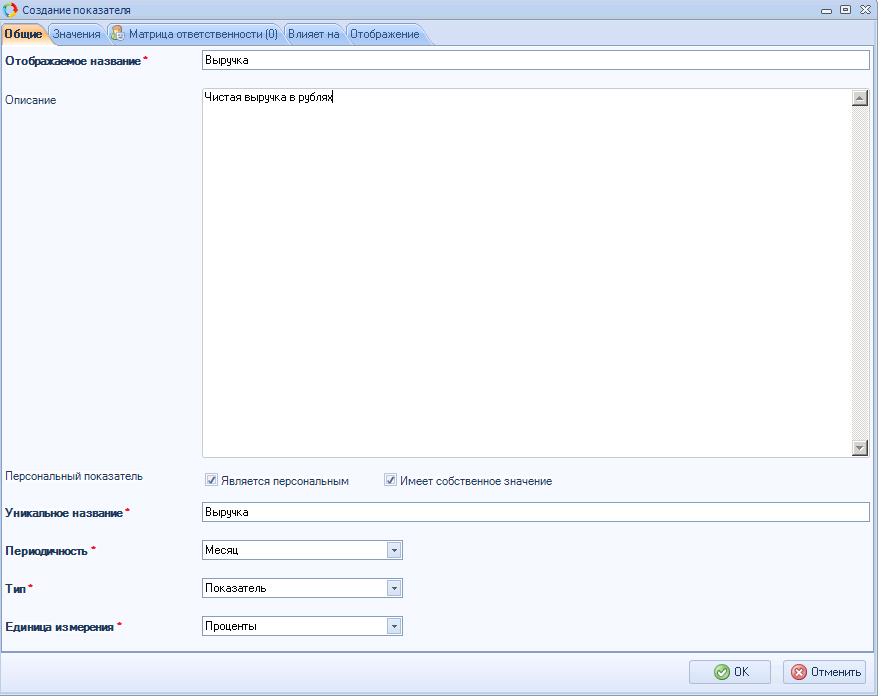Select the Общие tab

[23, 34]
